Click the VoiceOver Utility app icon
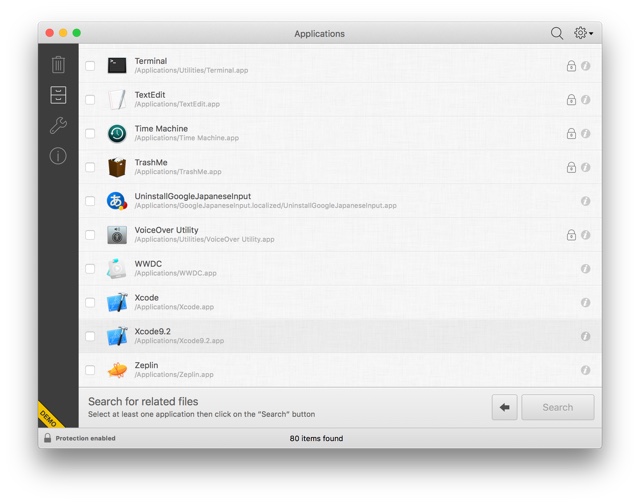Viewport: 640px width, 503px height. pyautogui.click(x=117, y=235)
